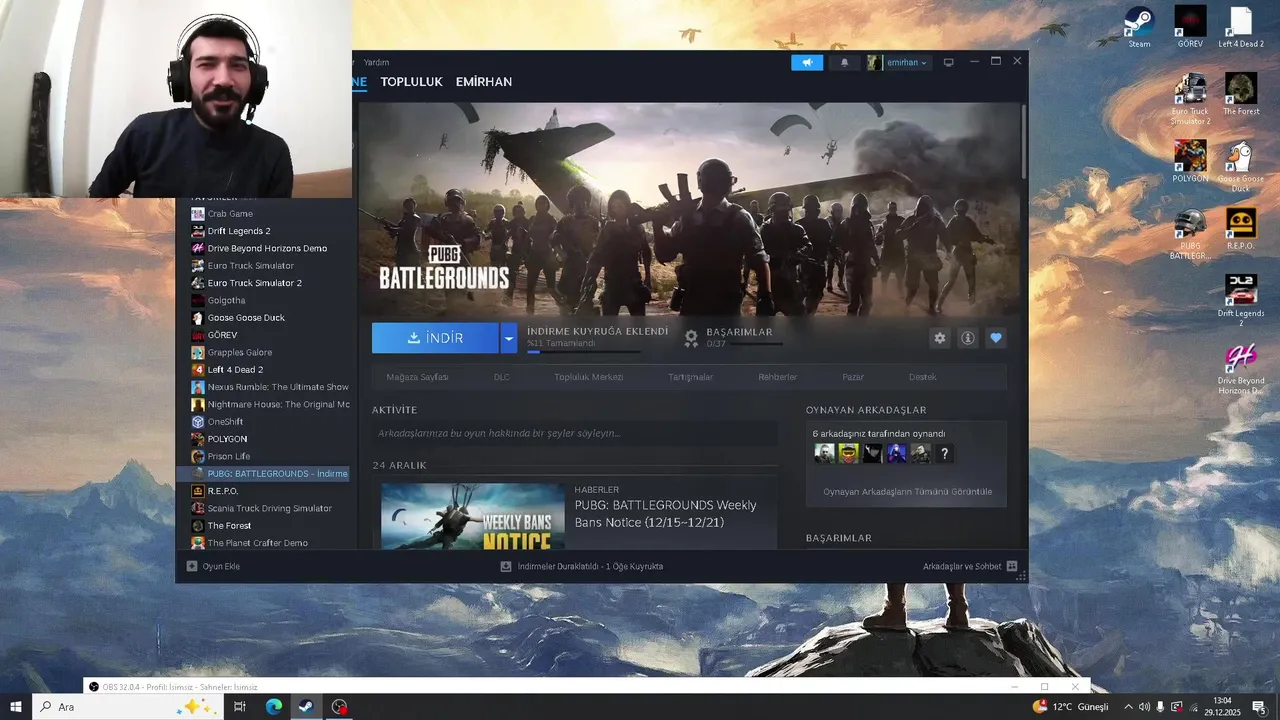Open the volume icon in system tray
Image resolution: width=1280 pixels, height=720 pixels.
coord(1144,707)
